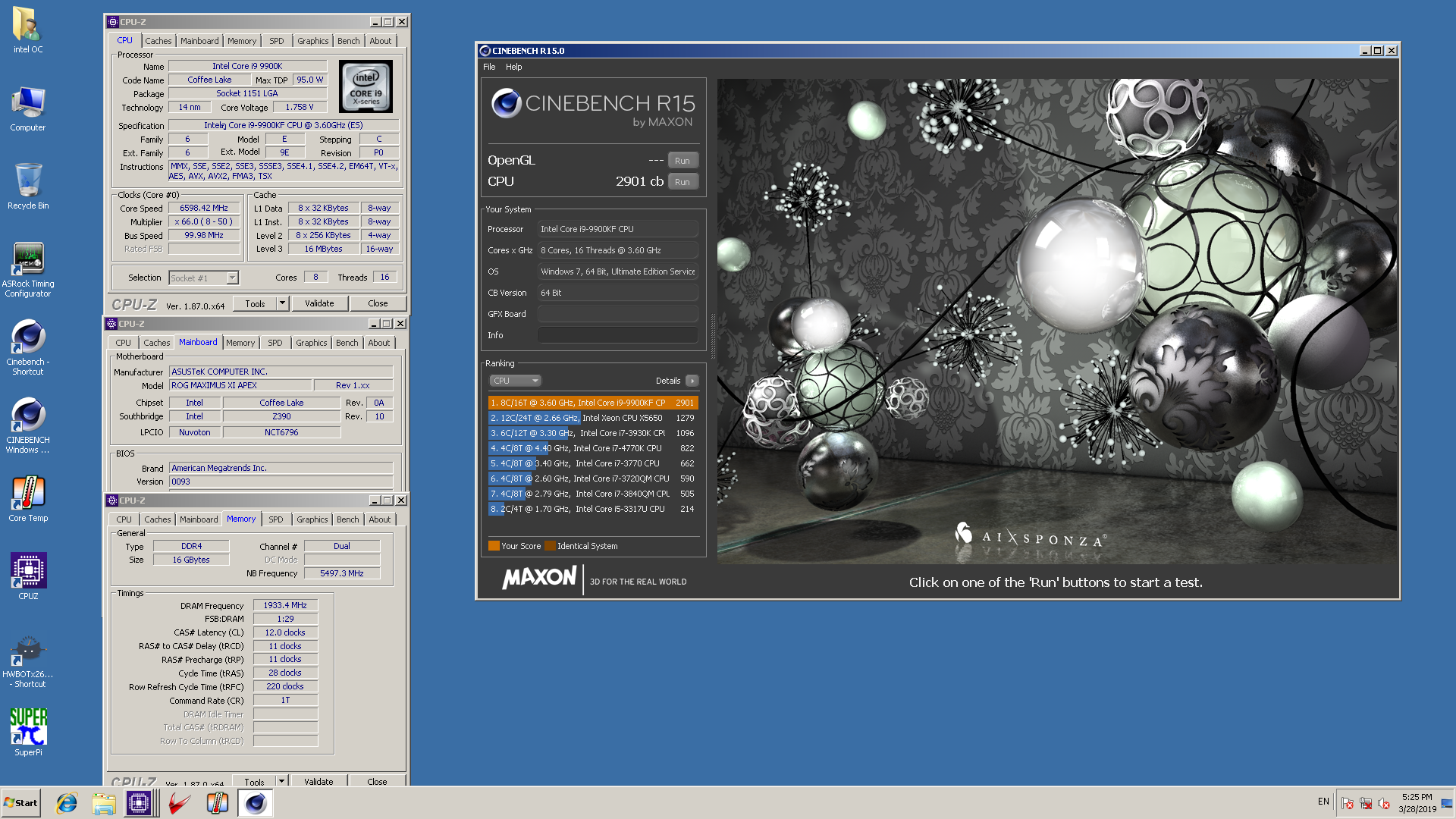Open the File menu in Cinebench
This screenshot has width=1456, height=819.
click(489, 67)
